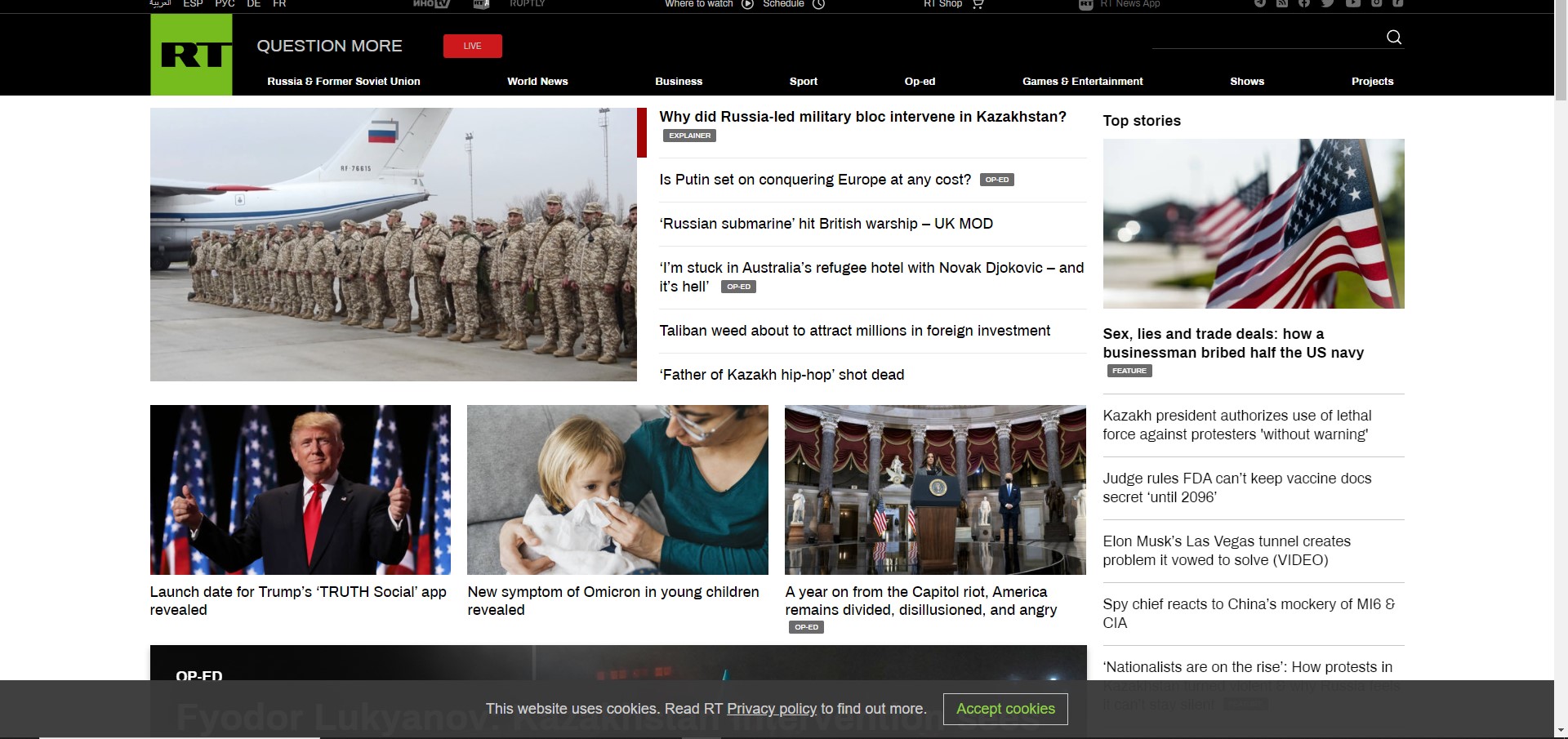1568x739 pixels.
Task: Go to the Shows section
Action: click(x=1247, y=81)
